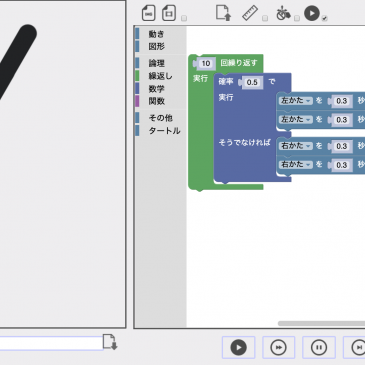
Task: Click the pause button at the bottom
Action: point(319,347)
